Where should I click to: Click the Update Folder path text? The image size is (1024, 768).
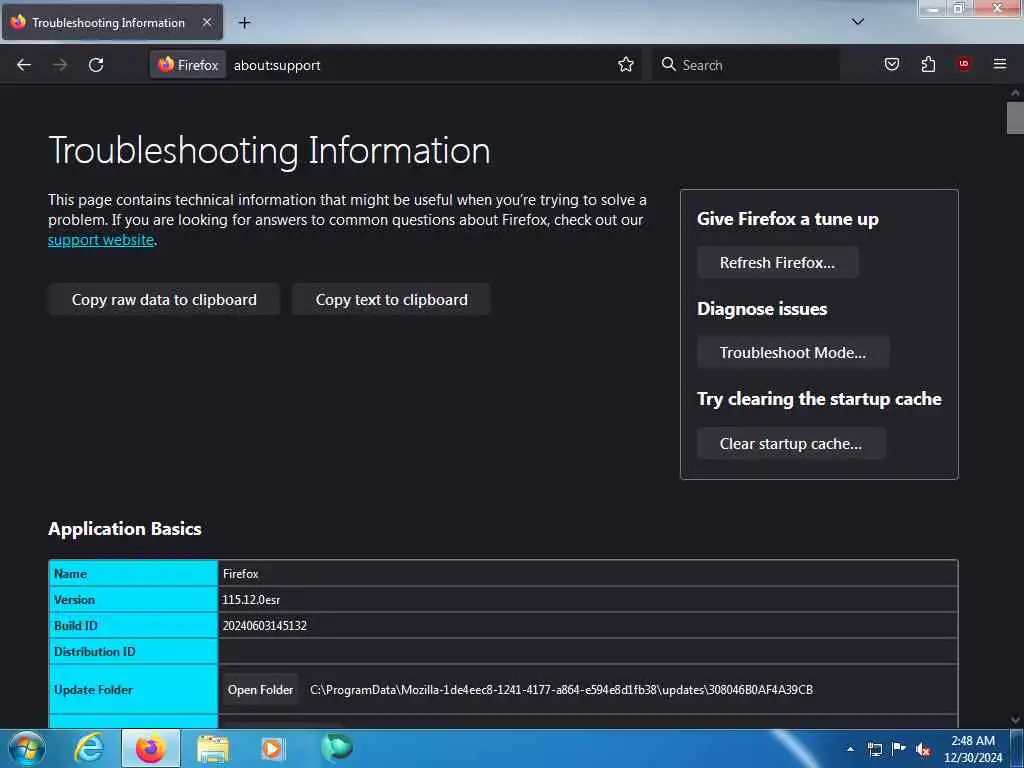(561, 690)
